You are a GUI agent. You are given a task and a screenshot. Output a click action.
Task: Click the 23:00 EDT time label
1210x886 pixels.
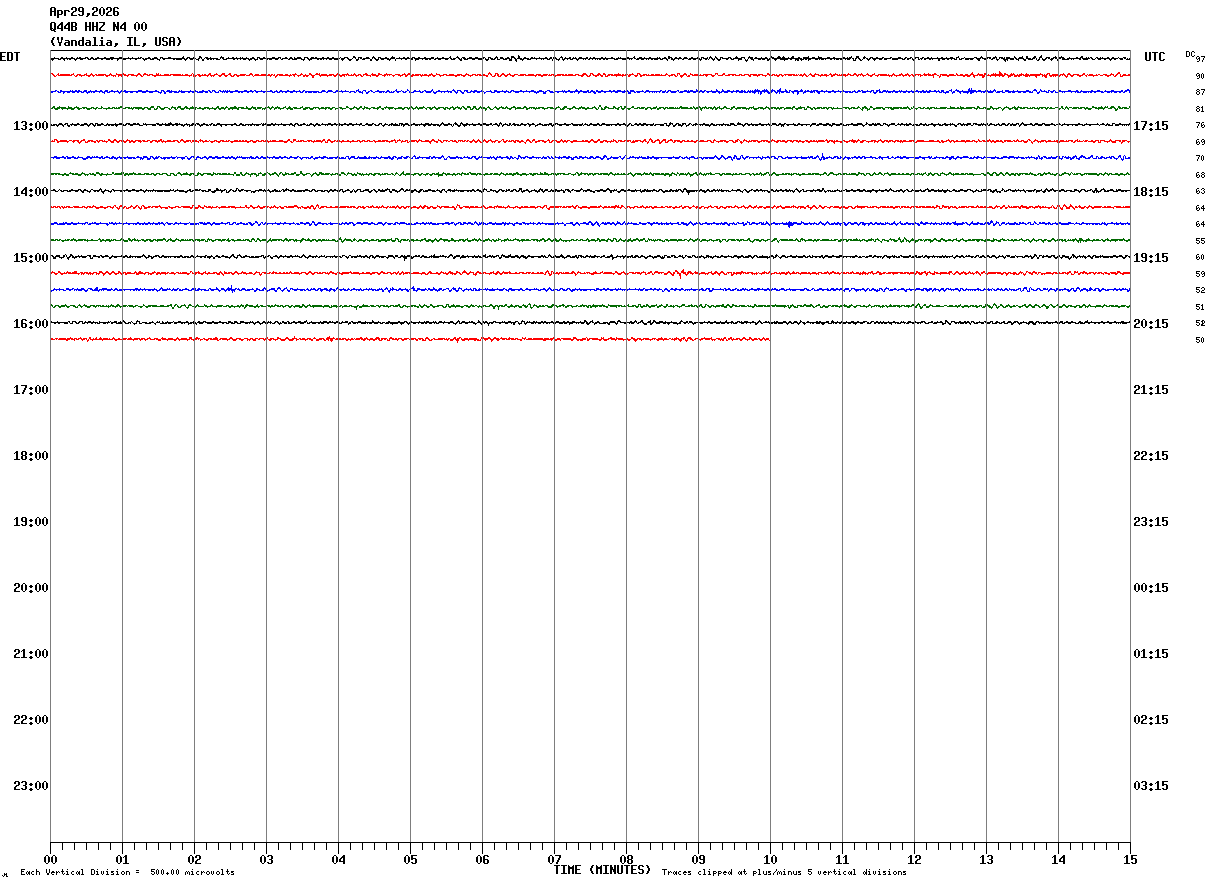tap(30, 786)
